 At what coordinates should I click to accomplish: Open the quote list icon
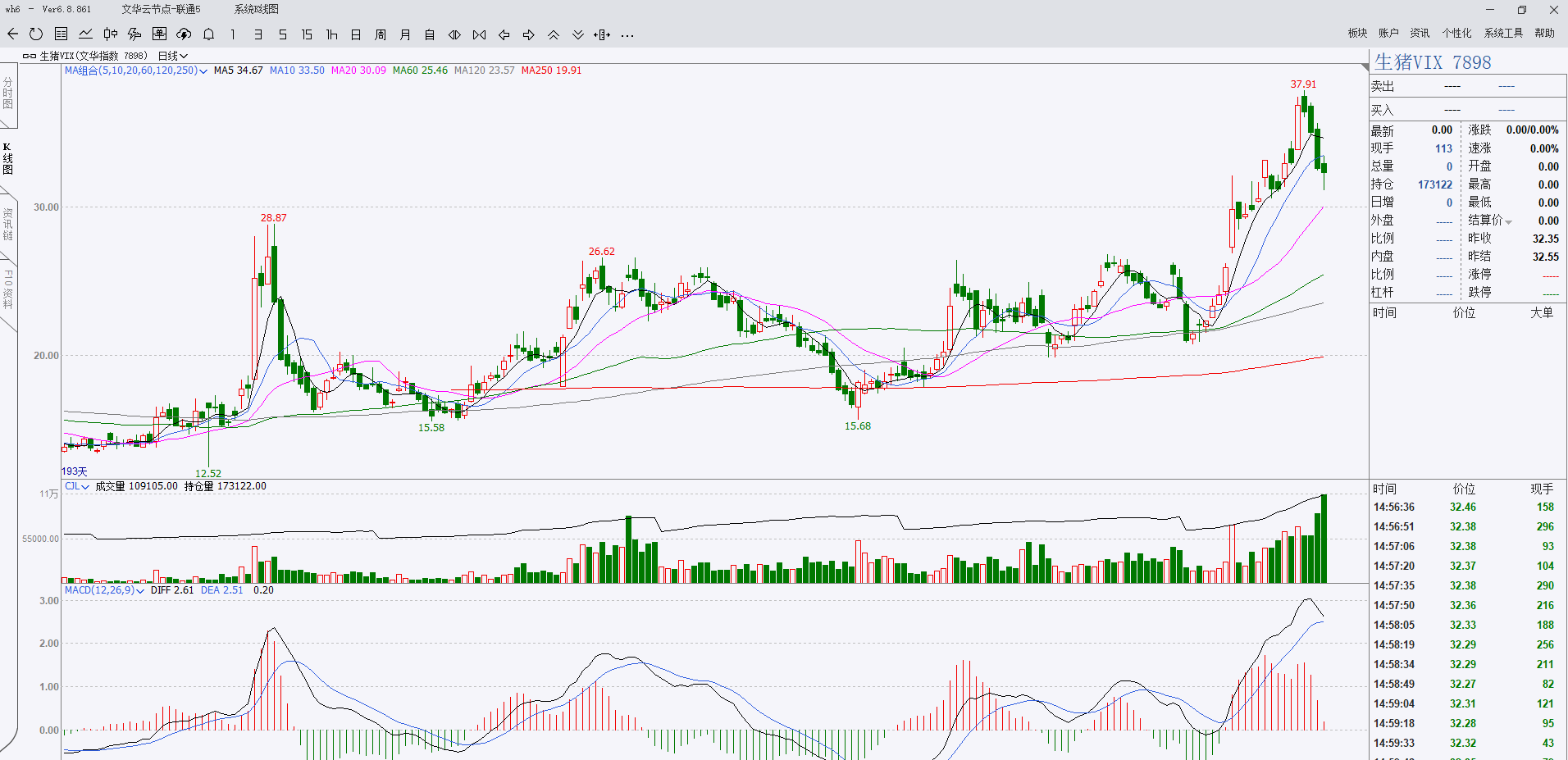pos(61,34)
